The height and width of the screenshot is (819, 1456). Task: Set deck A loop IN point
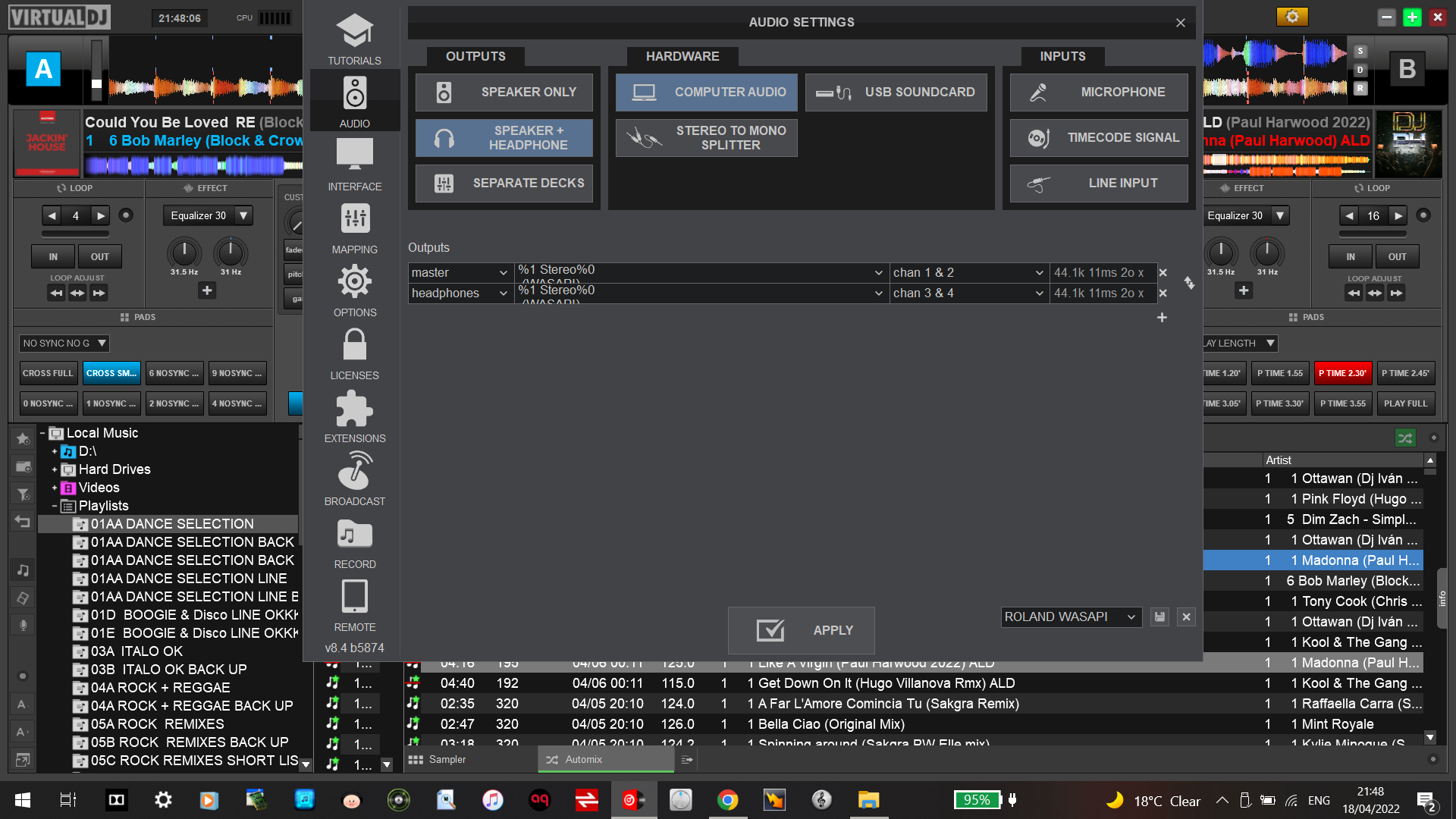(x=53, y=256)
